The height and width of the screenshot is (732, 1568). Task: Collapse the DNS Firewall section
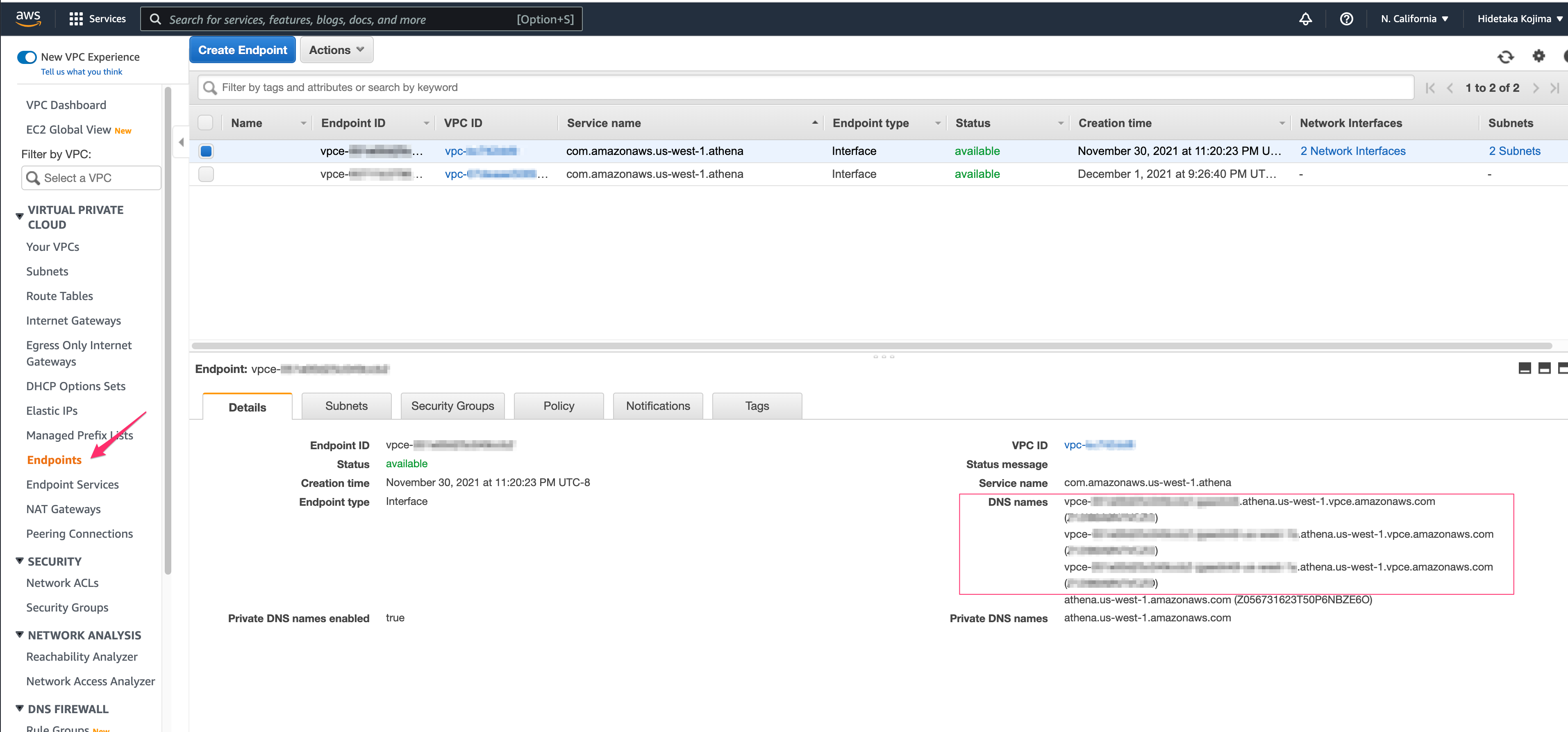click(20, 708)
